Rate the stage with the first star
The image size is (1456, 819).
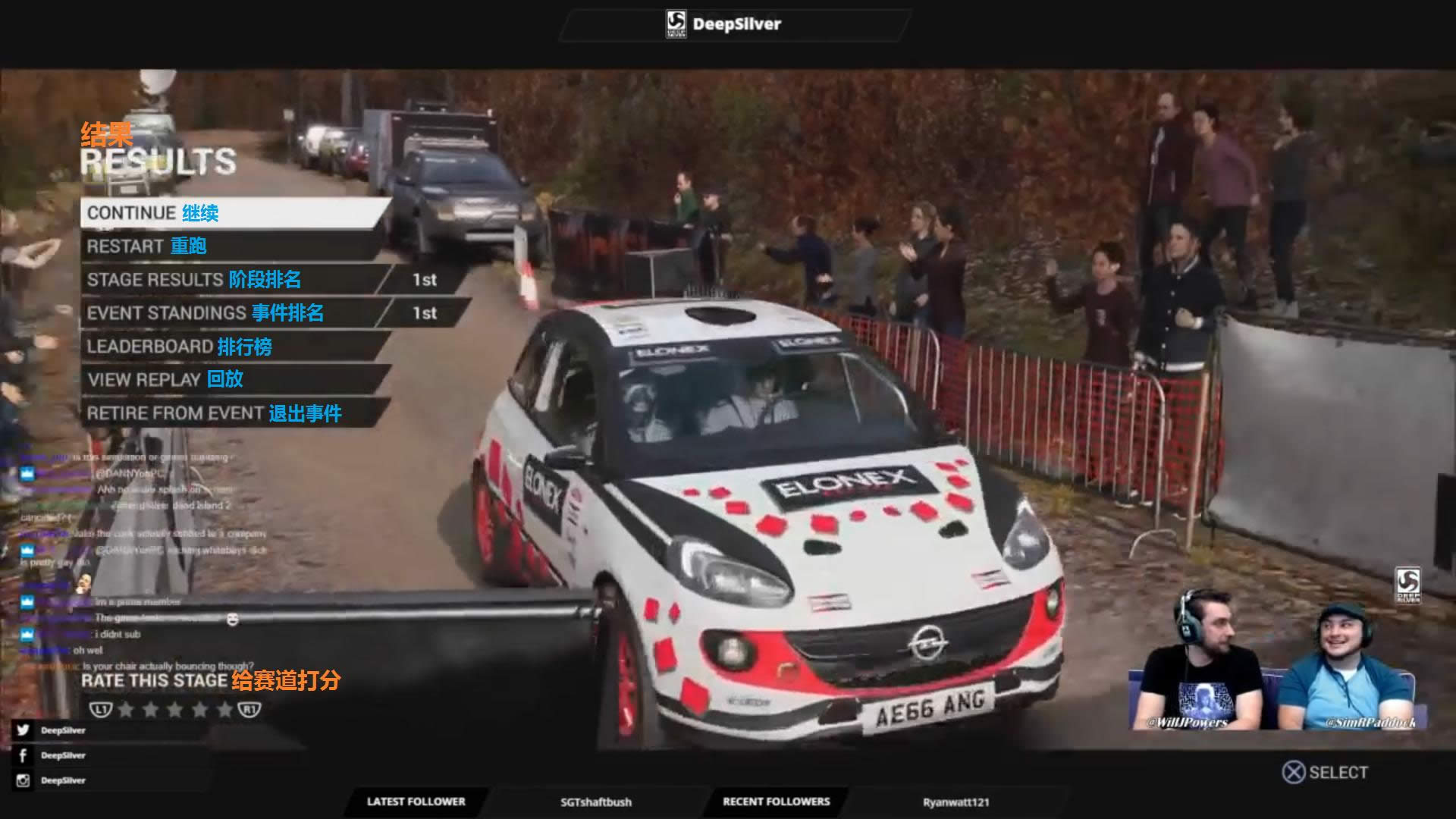[126, 710]
